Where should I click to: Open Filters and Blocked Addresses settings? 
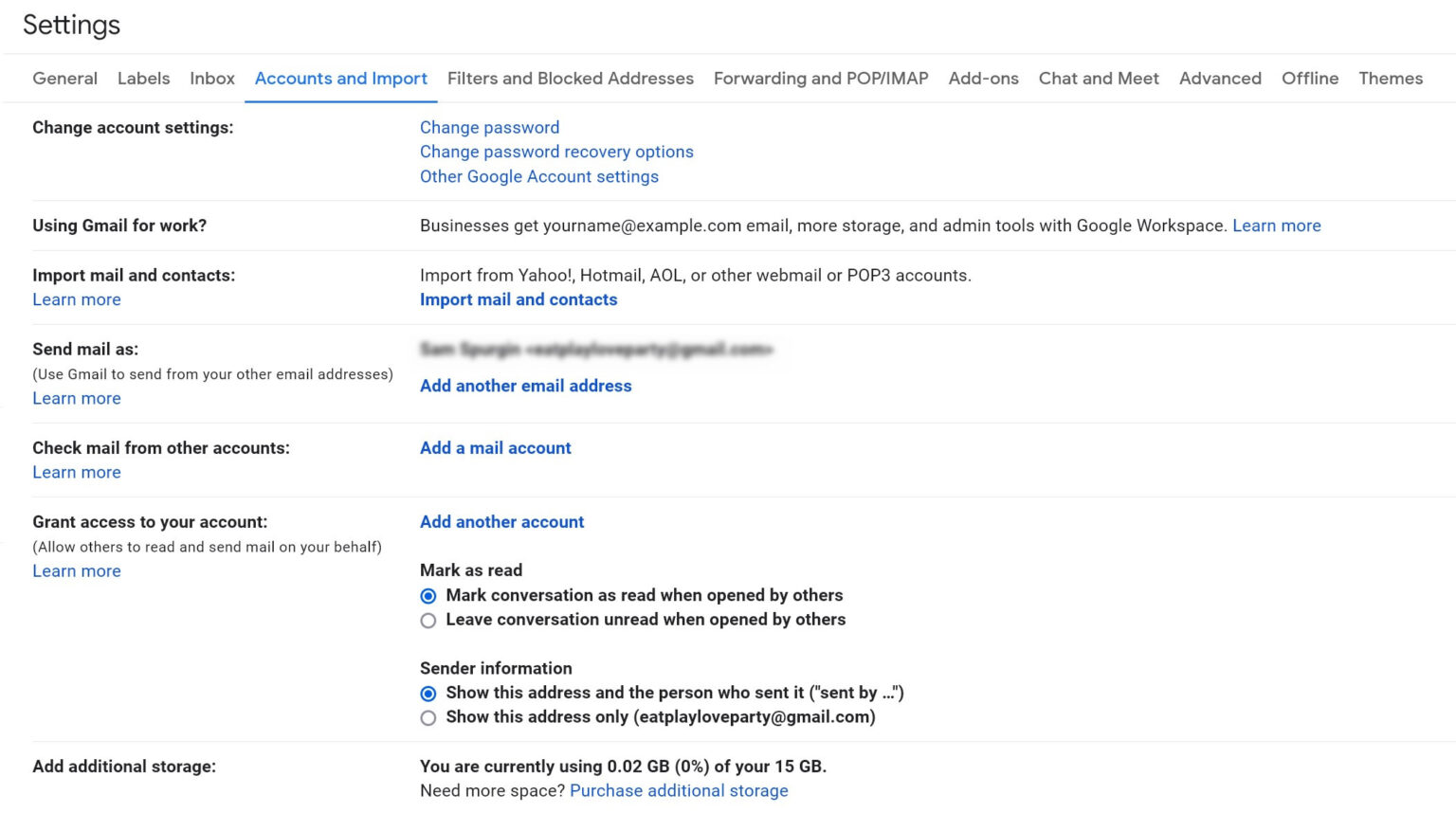[x=570, y=79]
